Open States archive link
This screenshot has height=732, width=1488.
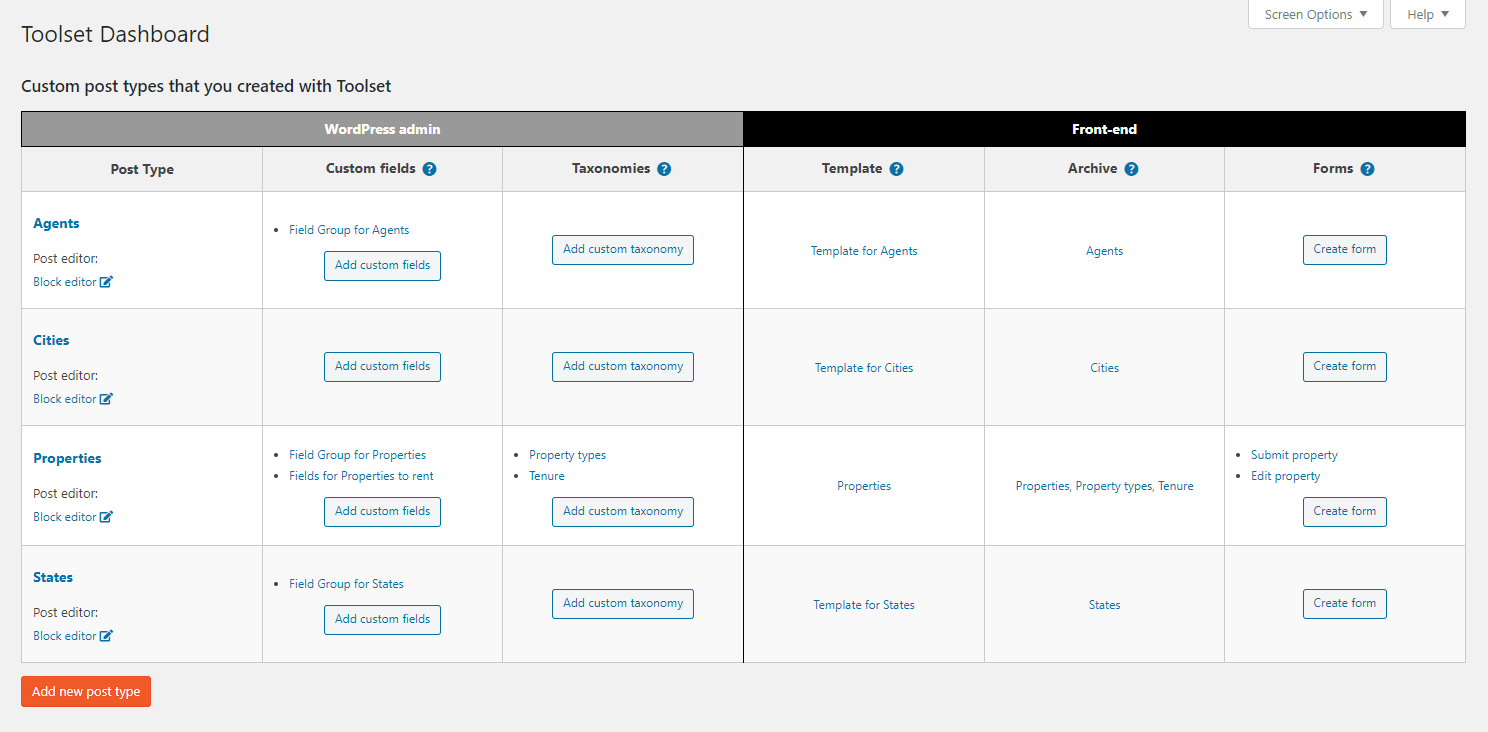click(1104, 605)
